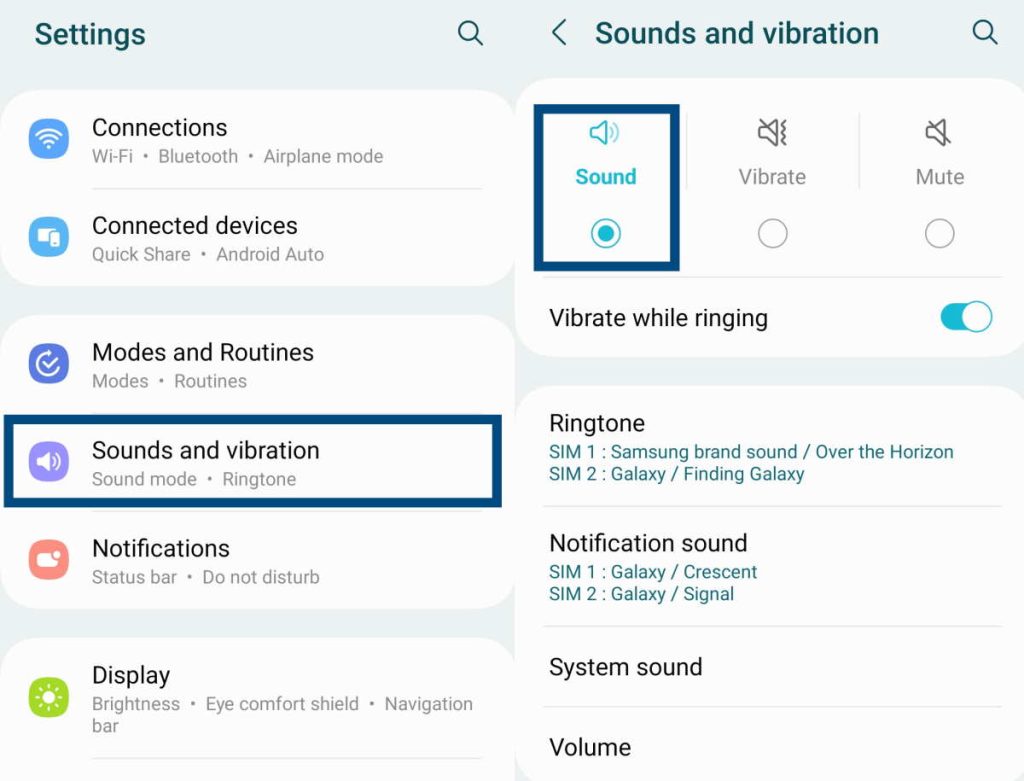This screenshot has width=1024, height=781.
Task: Open search in Sounds and vibration header
Action: 985,33
